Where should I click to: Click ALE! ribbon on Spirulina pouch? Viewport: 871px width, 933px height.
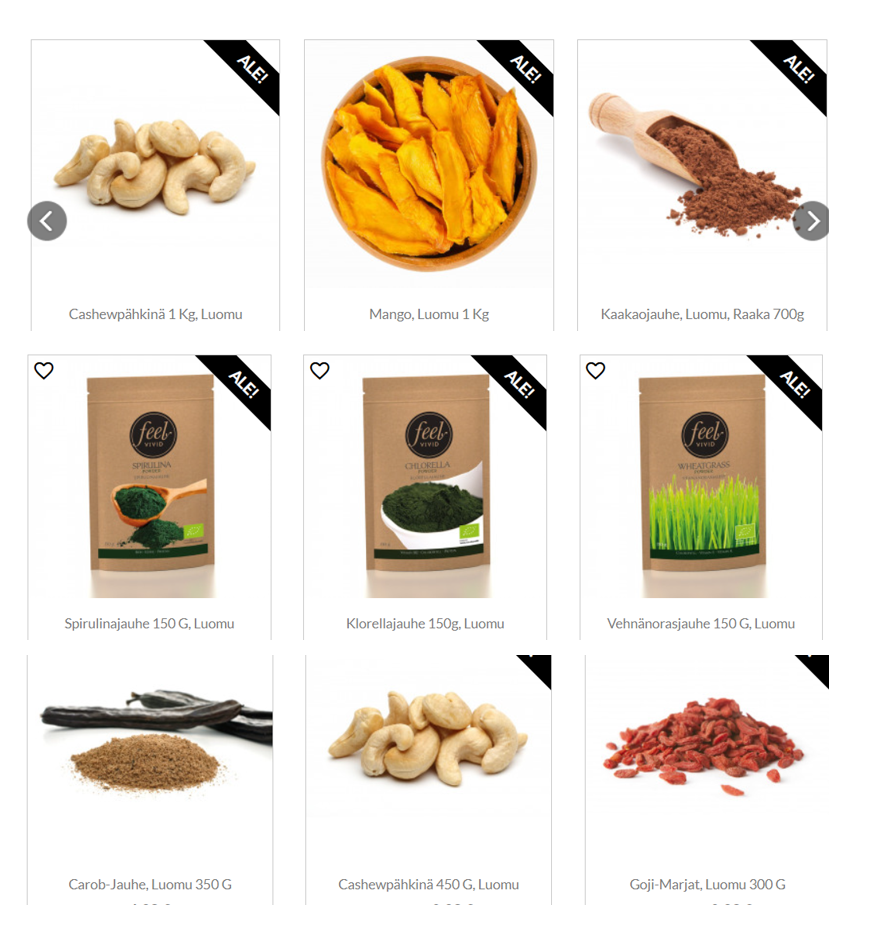(x=242, y=385)
